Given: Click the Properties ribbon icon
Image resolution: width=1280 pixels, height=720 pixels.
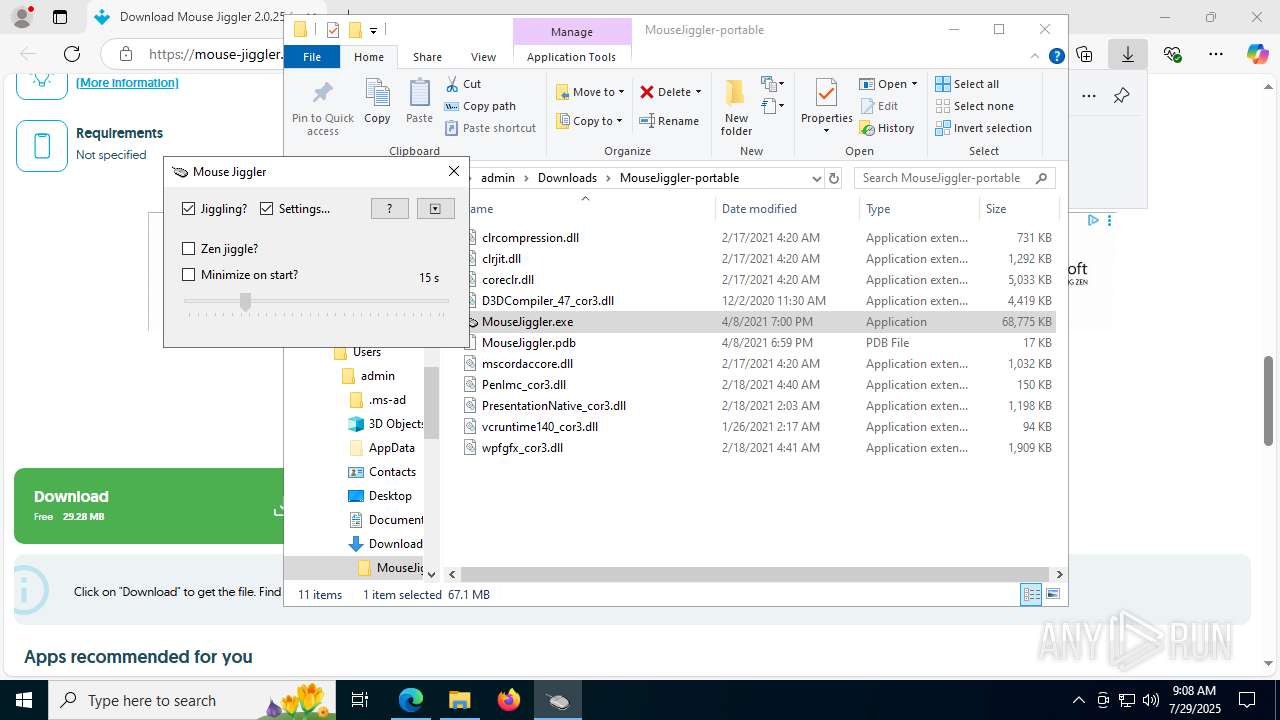Looking at the screenshot, I should tap(826, 93).
